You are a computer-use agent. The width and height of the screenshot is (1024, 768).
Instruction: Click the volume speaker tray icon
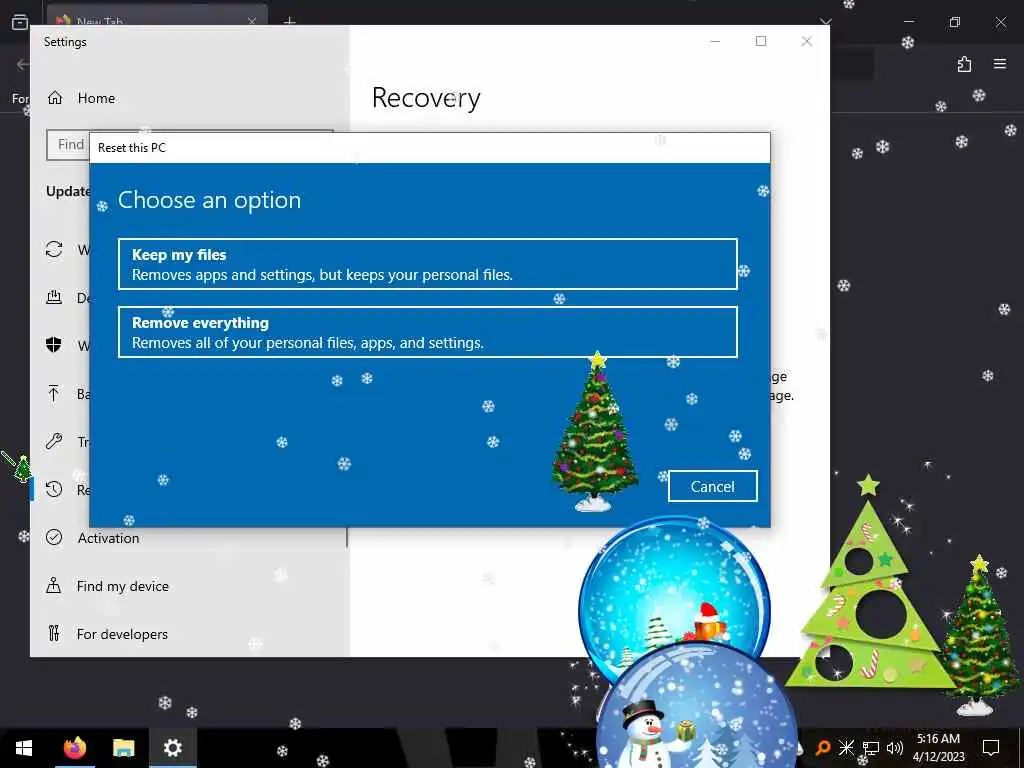click(x=895, y=748)
